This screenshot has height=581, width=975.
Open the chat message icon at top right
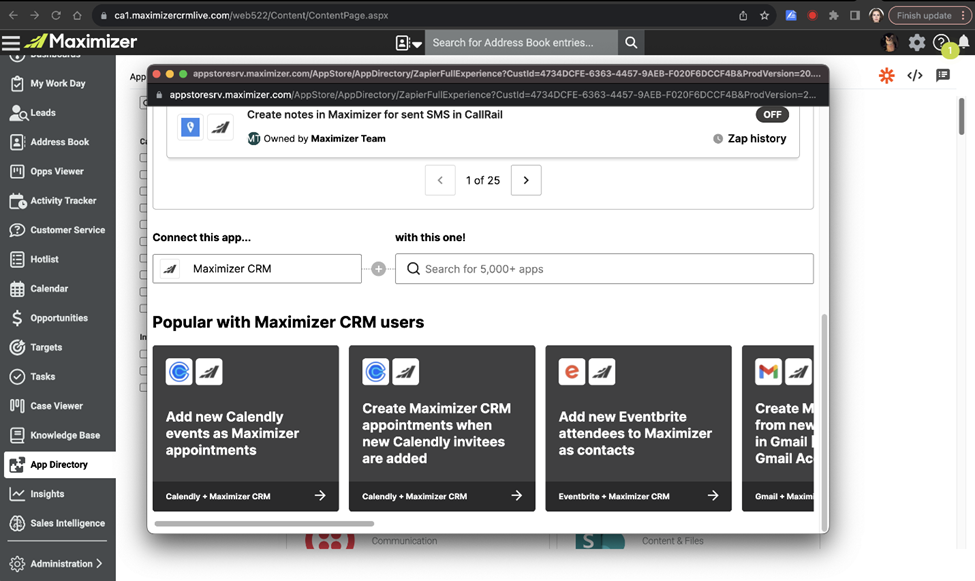pos(943,75)
